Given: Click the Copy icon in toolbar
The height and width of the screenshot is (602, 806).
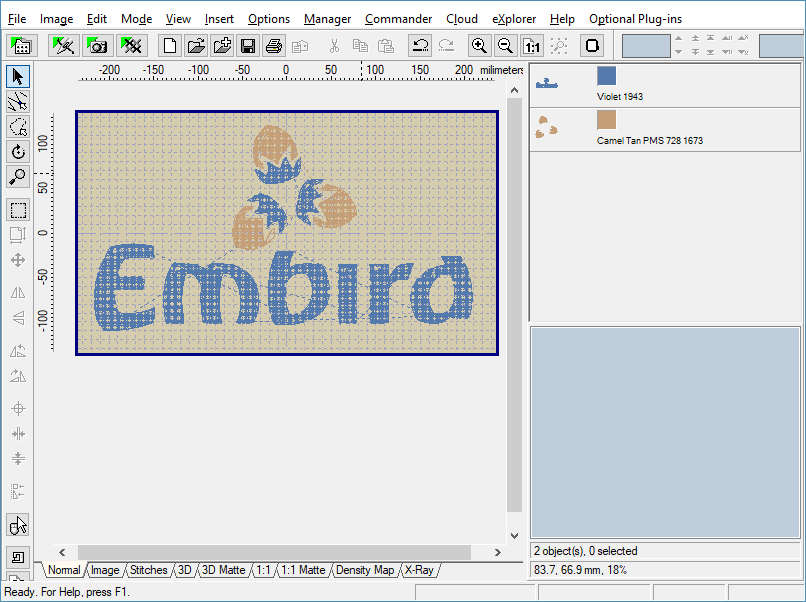Looking at the screenshot, I should 360,46.
